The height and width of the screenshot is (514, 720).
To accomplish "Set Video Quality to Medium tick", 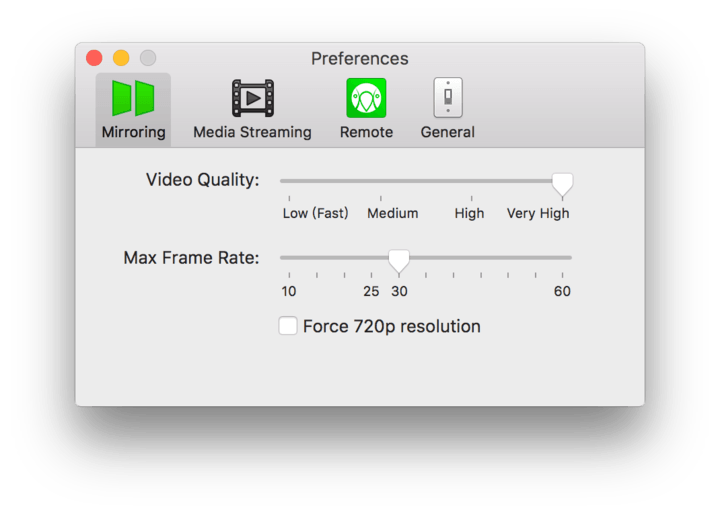I will point(380,198).
